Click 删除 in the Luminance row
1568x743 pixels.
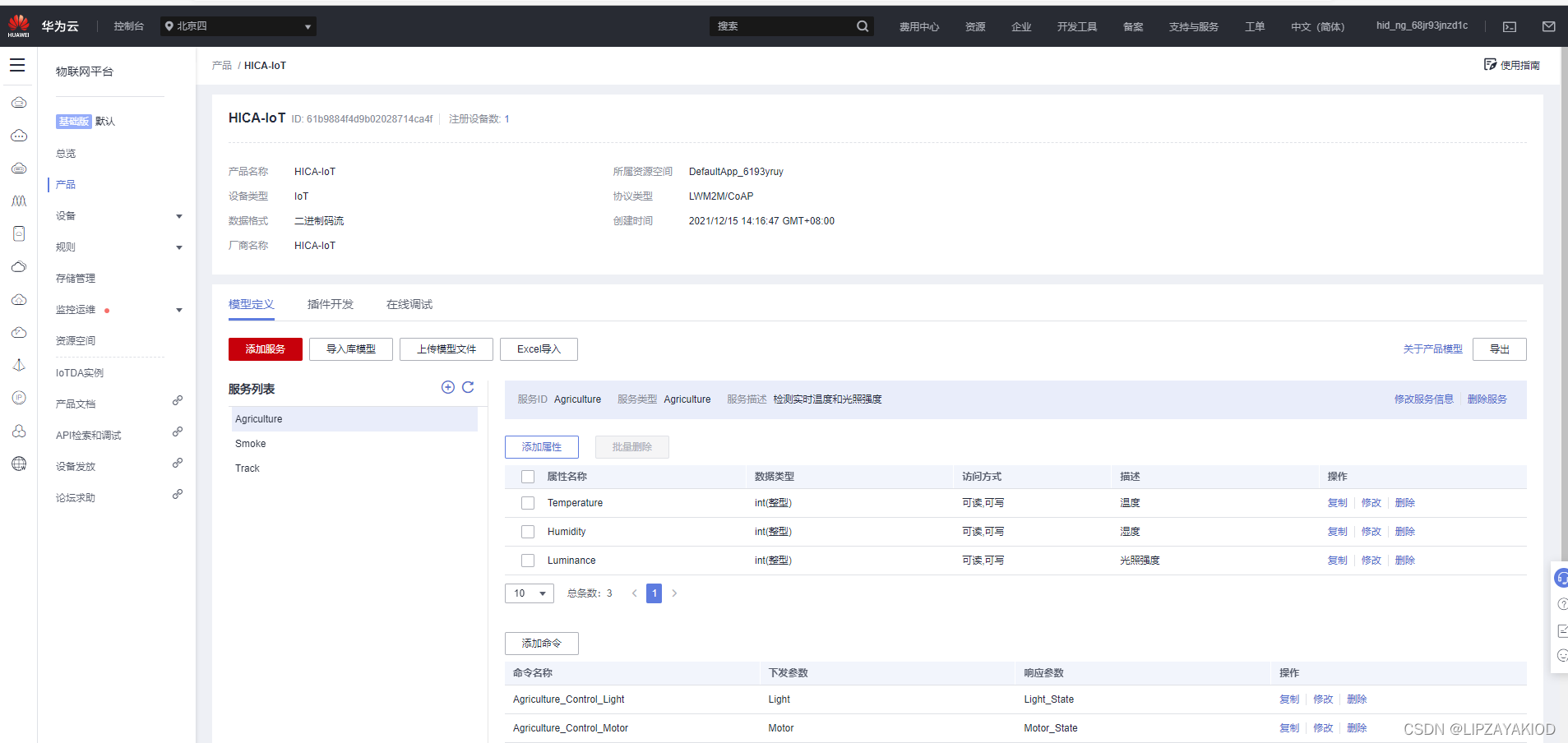[x=1405, y=561]
